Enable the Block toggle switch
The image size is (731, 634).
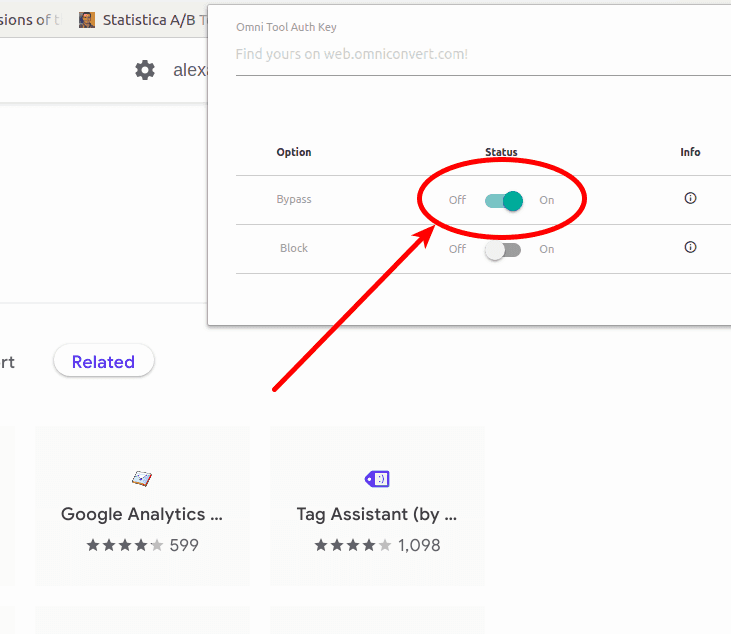[503, 250]
